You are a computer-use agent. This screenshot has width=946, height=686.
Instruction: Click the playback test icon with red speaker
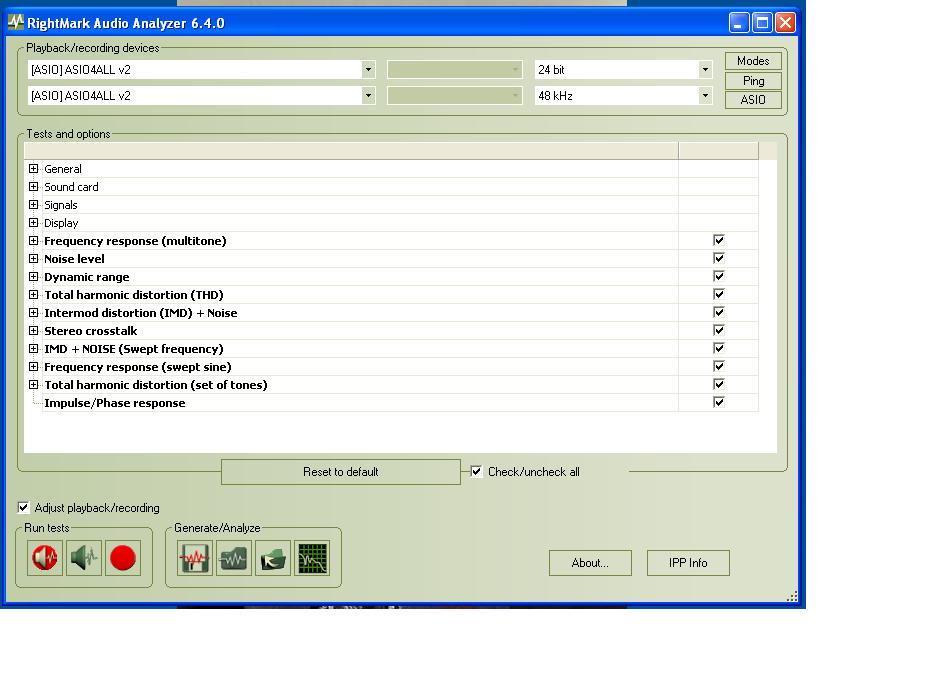(45, 558)
